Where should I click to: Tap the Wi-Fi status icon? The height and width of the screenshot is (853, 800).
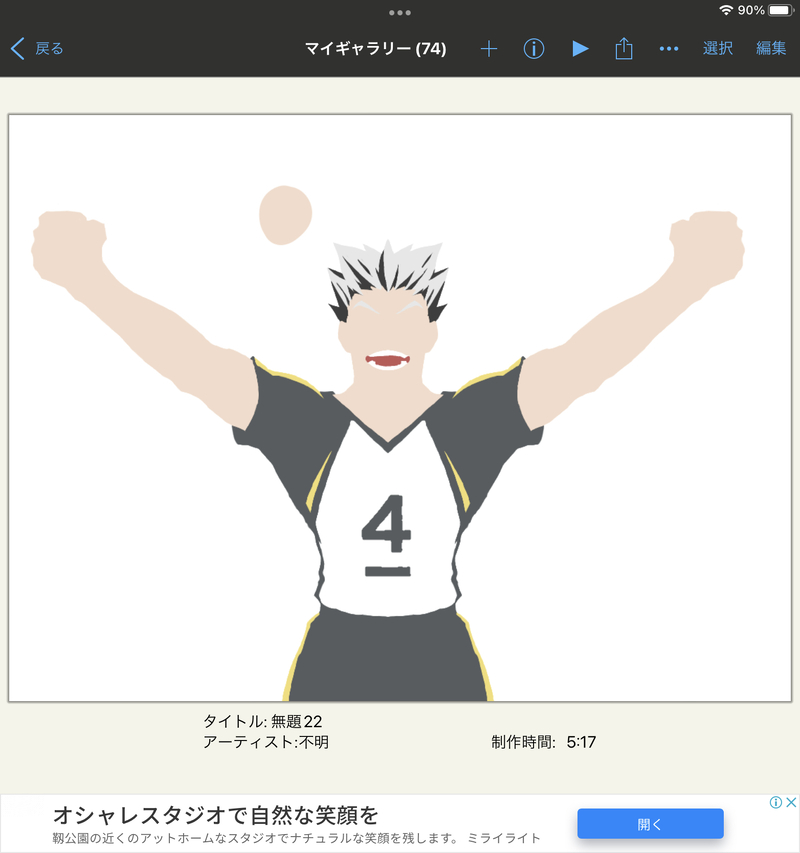point(725,10)
